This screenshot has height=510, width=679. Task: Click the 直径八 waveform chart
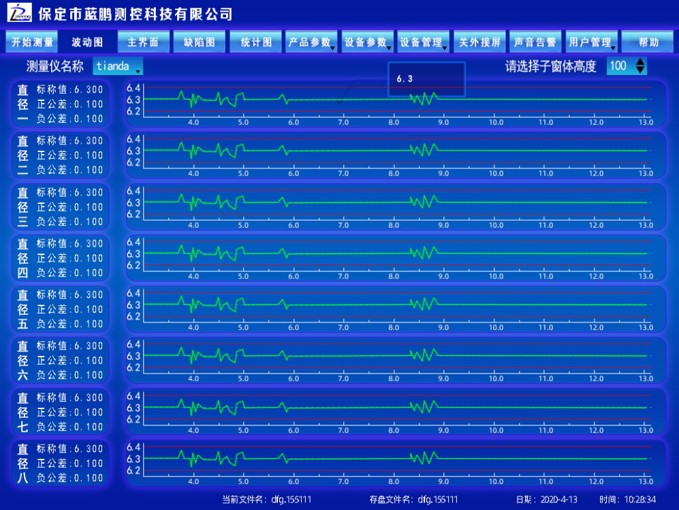pyautogui.click(x=395, y=459)
